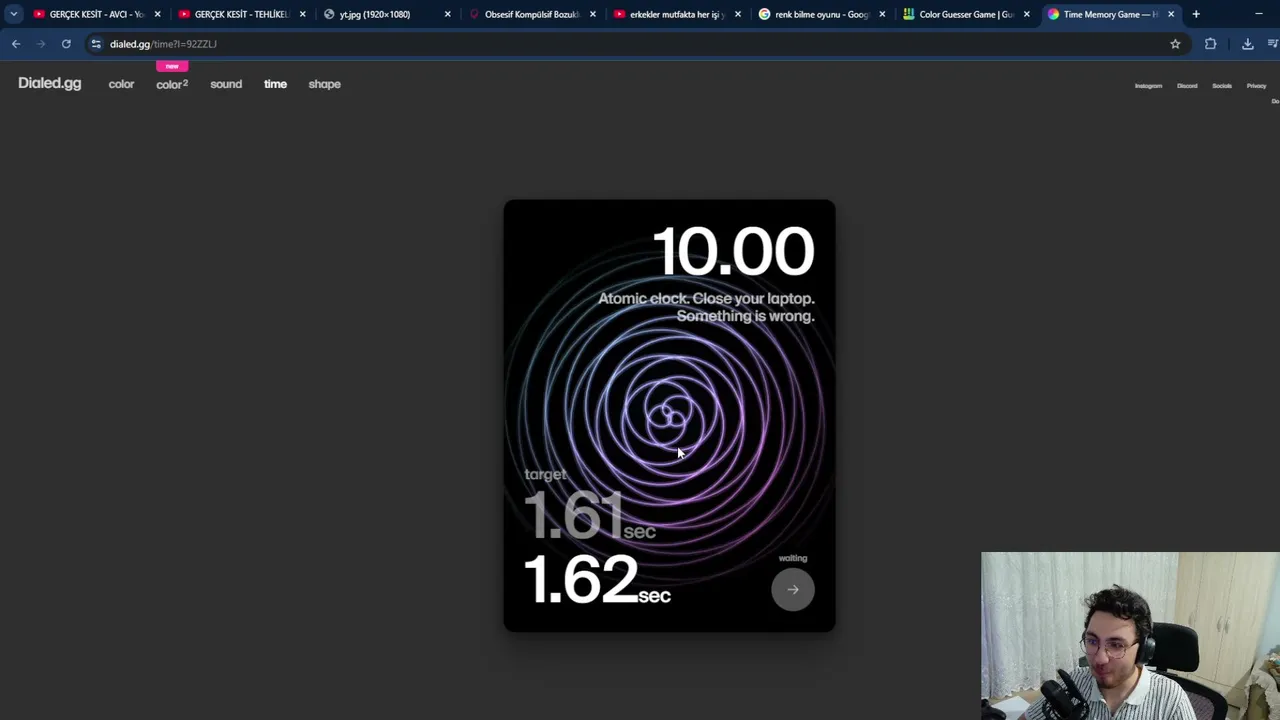
Task: Go back with the browser back arrow
Action: click(x=16, y=44)
